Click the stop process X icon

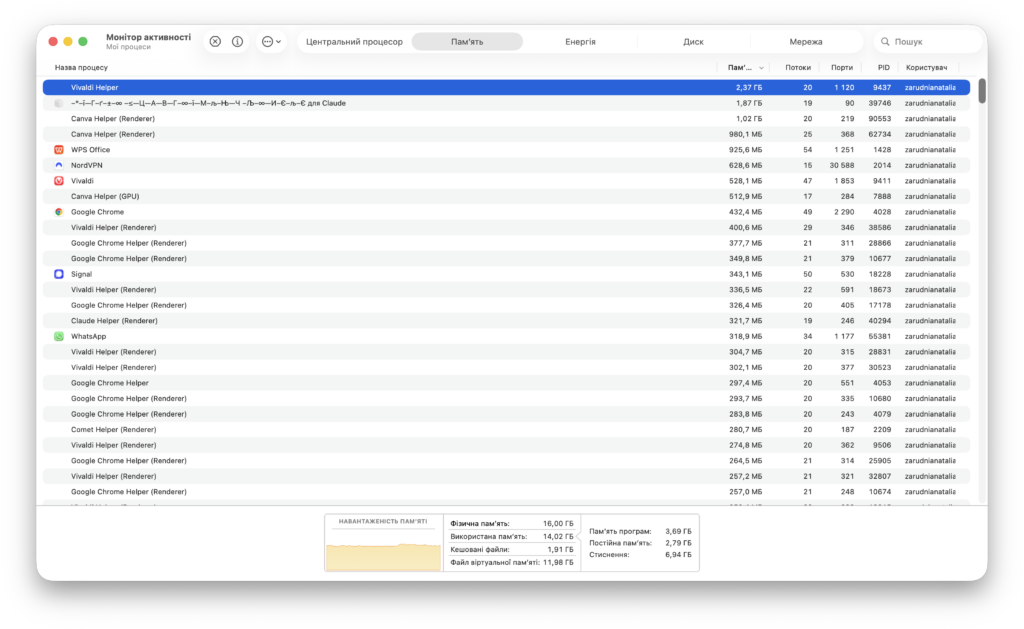tap(215, 42)
